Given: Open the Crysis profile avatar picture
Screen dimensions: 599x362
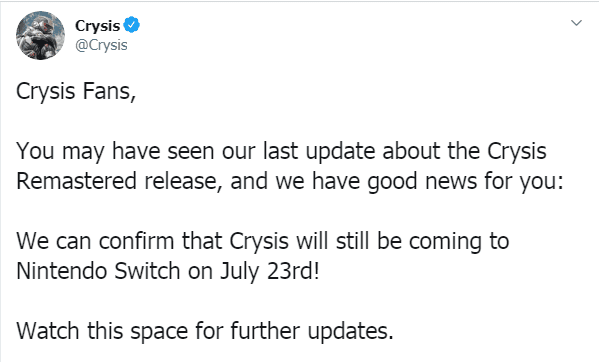Looking at the screenshot, I should pyautogui.click(x=40, y=35).
